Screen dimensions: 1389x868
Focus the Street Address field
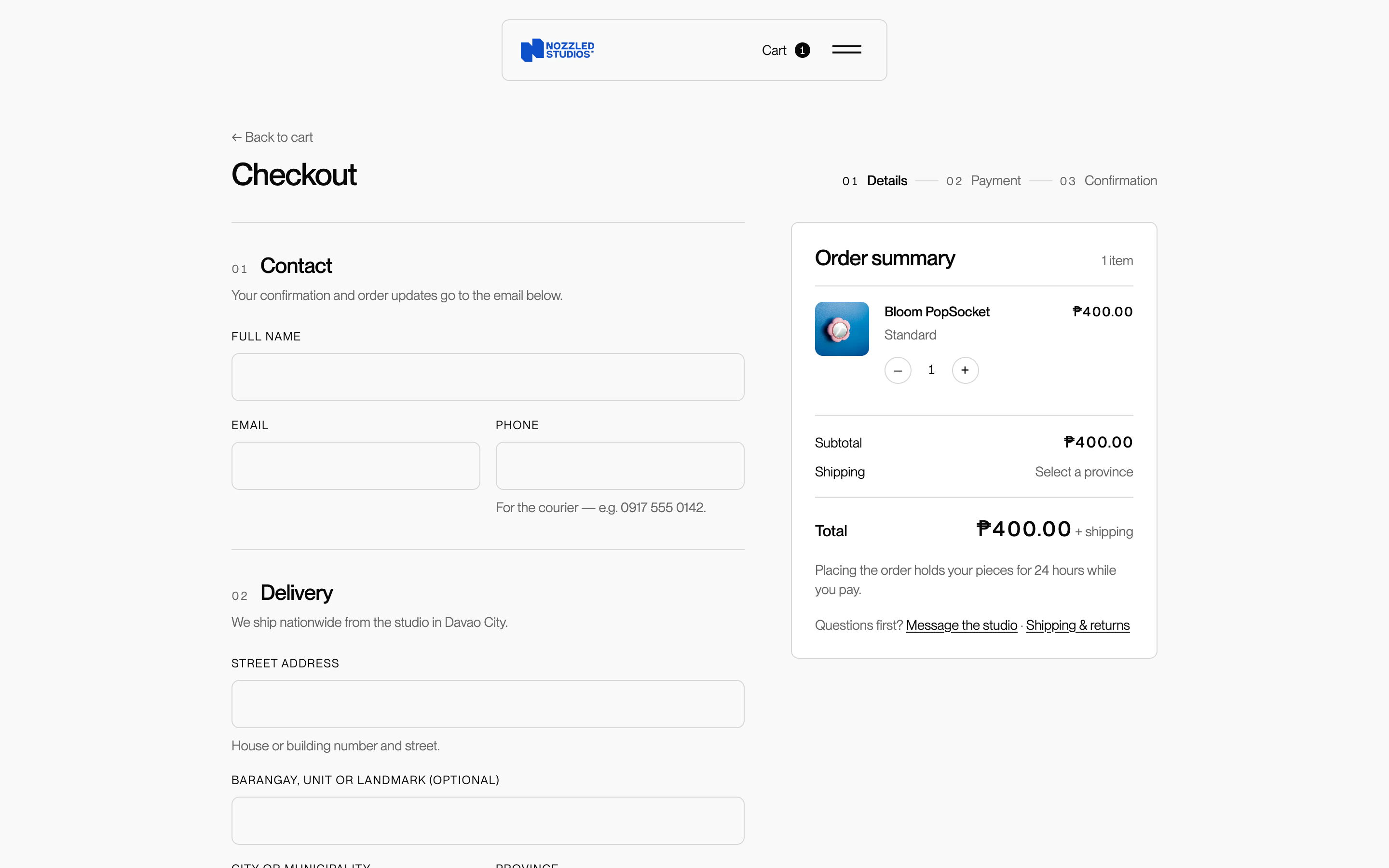click(x=488, y=704)
